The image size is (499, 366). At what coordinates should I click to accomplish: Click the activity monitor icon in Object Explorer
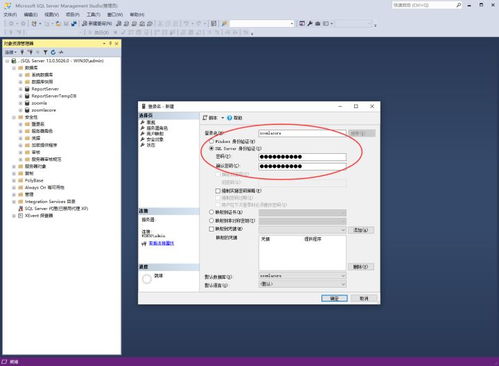coord(61,52)
